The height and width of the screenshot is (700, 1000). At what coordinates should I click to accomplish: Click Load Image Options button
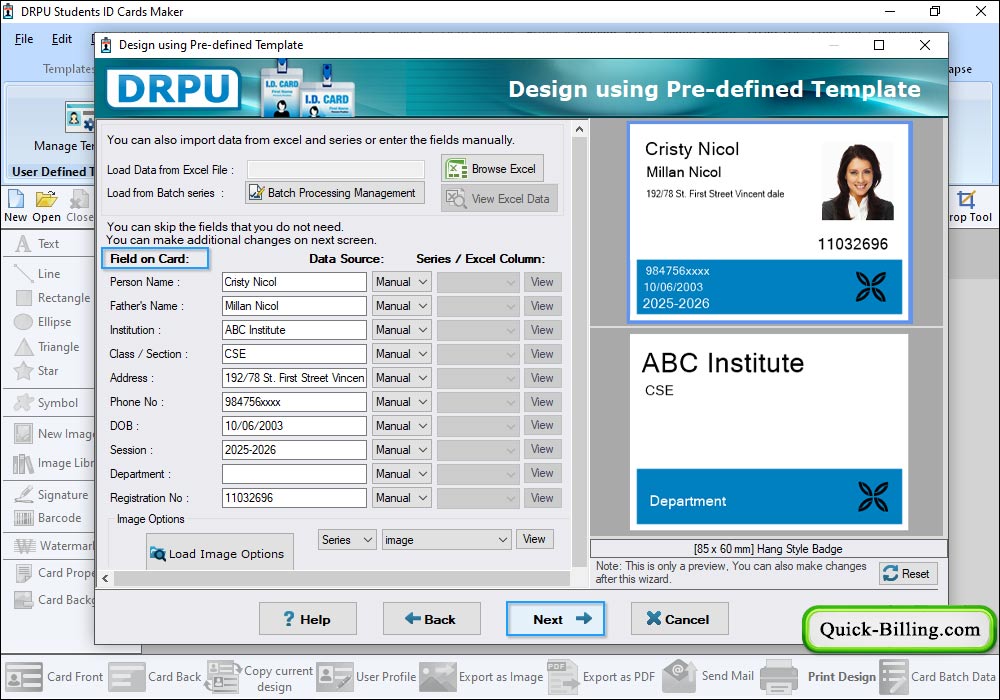click(220, 553)
